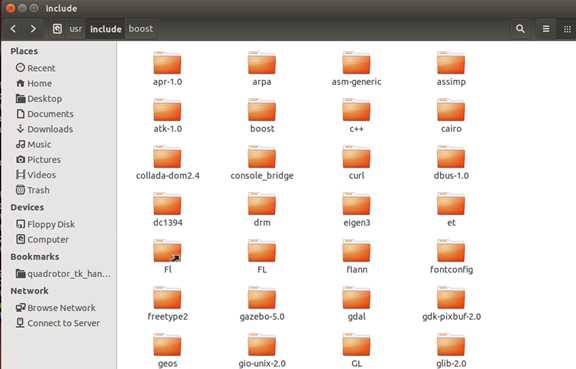This screenshot has height=369, width=576.
Task: Select the curl folder
Action: click(x=356, y=163)
